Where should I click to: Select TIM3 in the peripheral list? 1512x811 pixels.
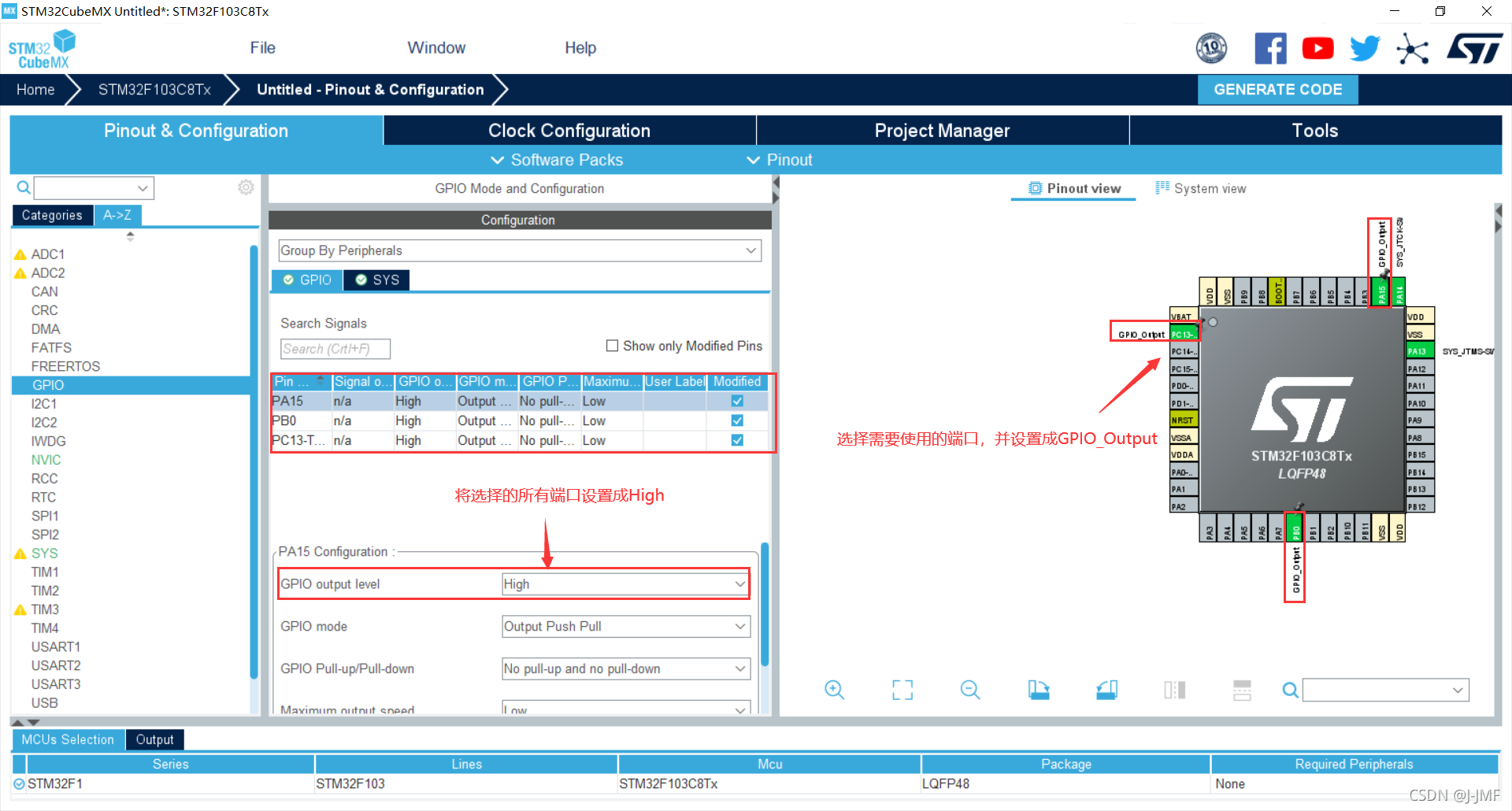[45, 609]
